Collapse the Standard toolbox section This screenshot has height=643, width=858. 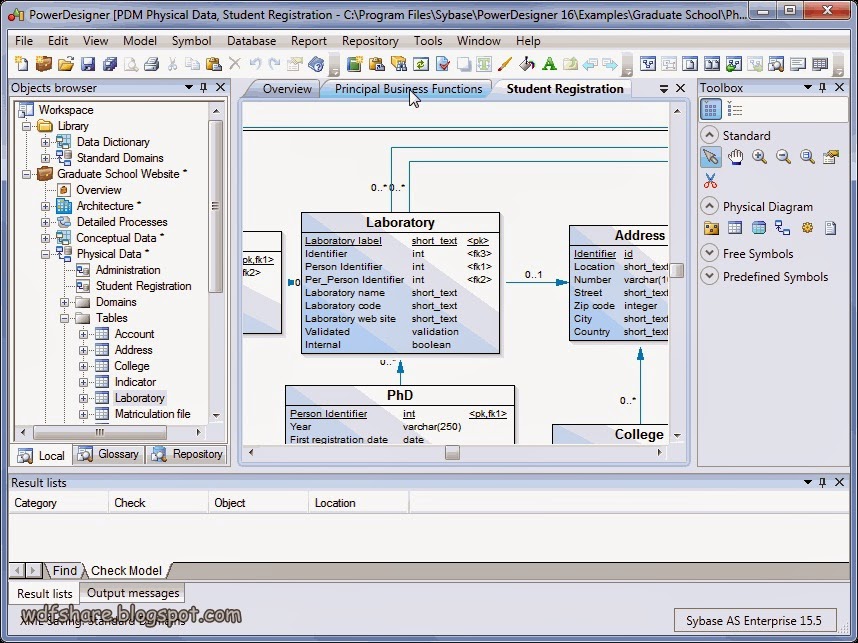pyautogui.click(x=709, y=135)
